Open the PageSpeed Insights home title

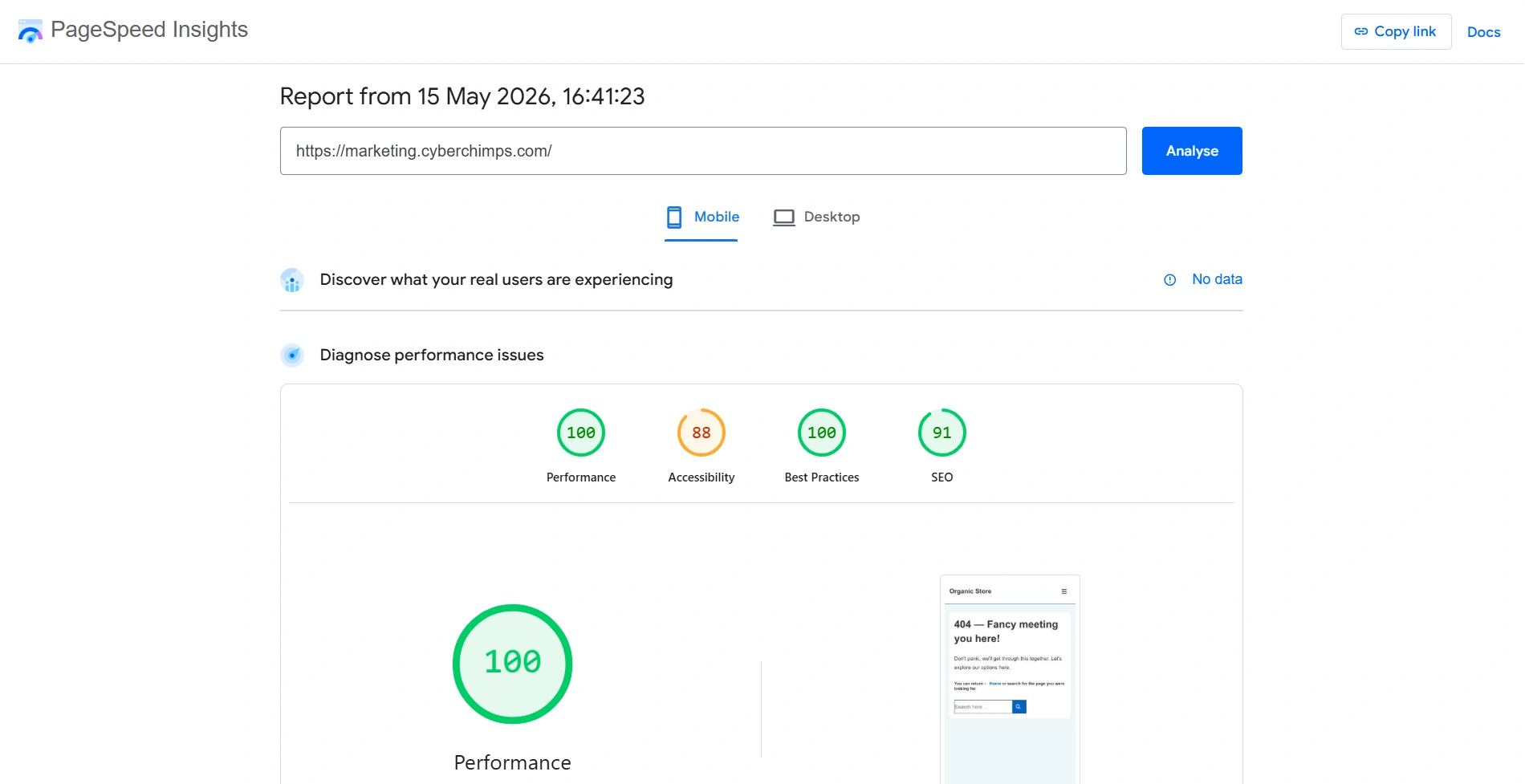149,30
